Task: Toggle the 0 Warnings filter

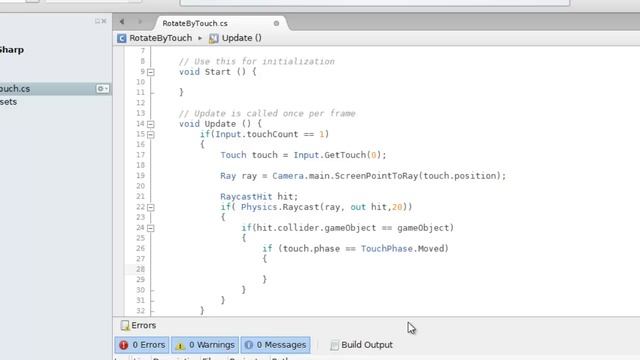Action: pyautogui.click(x=205, y=345)
